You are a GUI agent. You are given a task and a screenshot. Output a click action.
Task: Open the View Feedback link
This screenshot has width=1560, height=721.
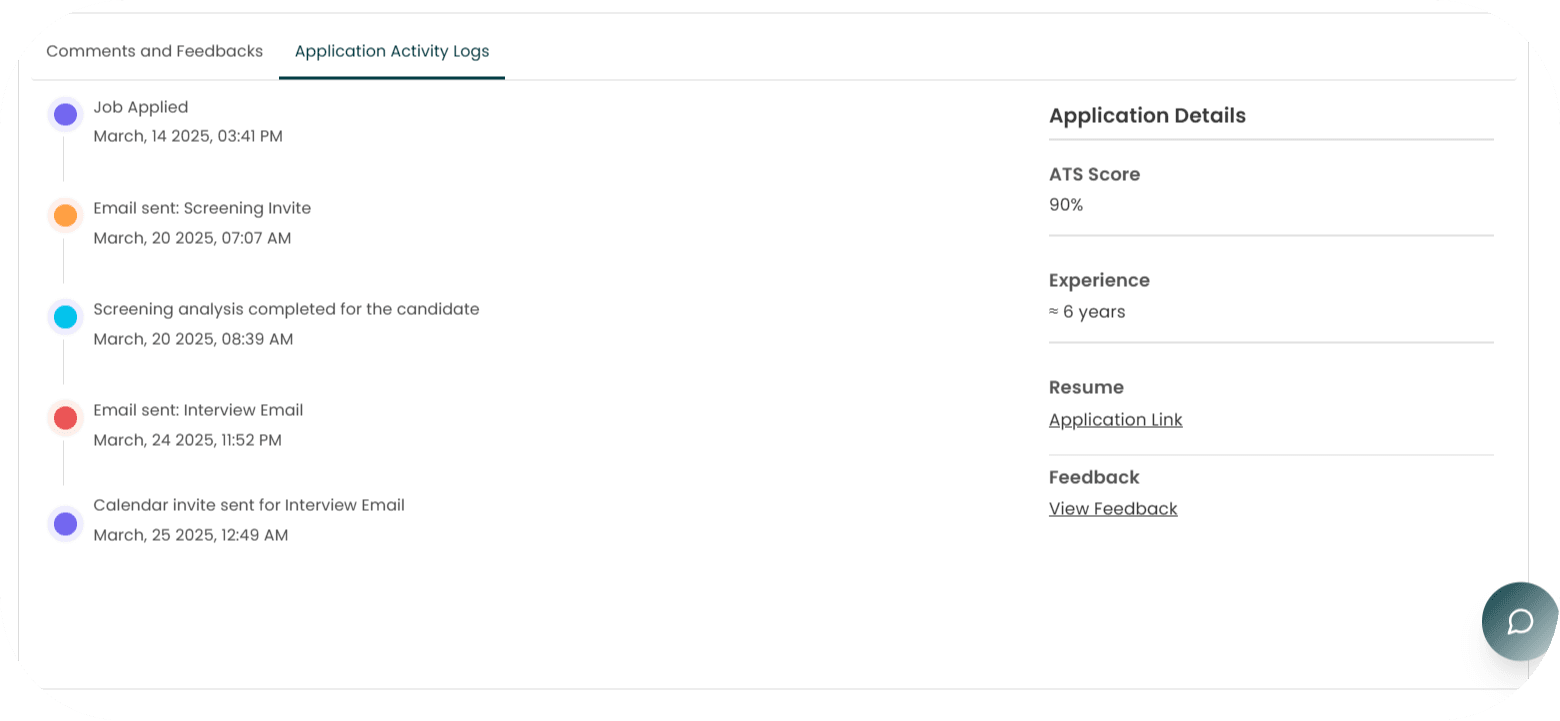pos(1113,509)
